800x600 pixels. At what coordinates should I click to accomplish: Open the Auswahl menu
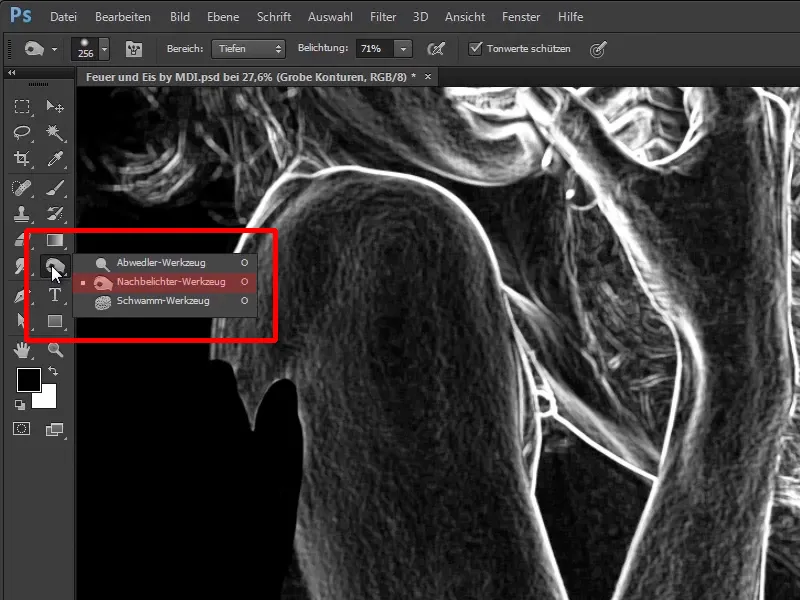(330, 17)
